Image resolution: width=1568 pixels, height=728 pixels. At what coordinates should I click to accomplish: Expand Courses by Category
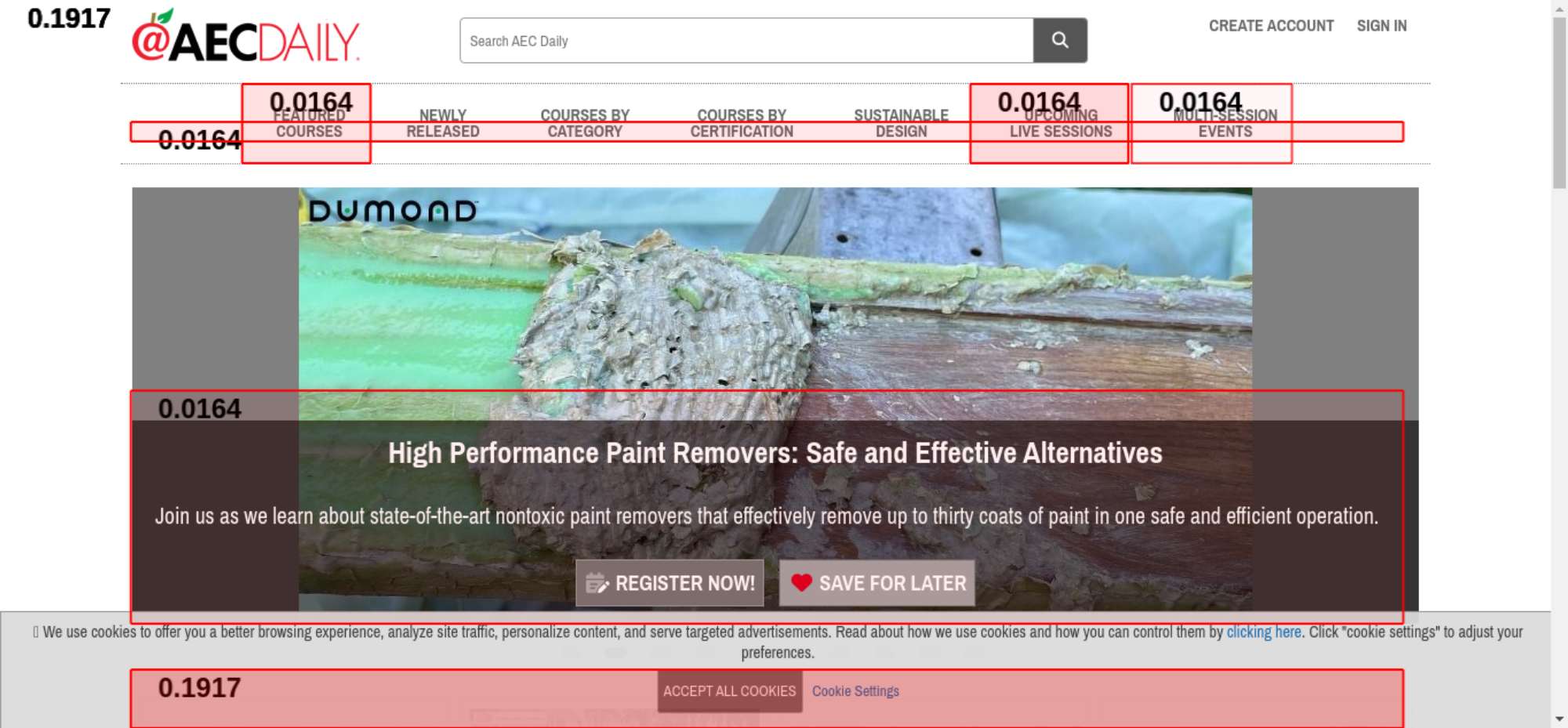click(585, 124)
